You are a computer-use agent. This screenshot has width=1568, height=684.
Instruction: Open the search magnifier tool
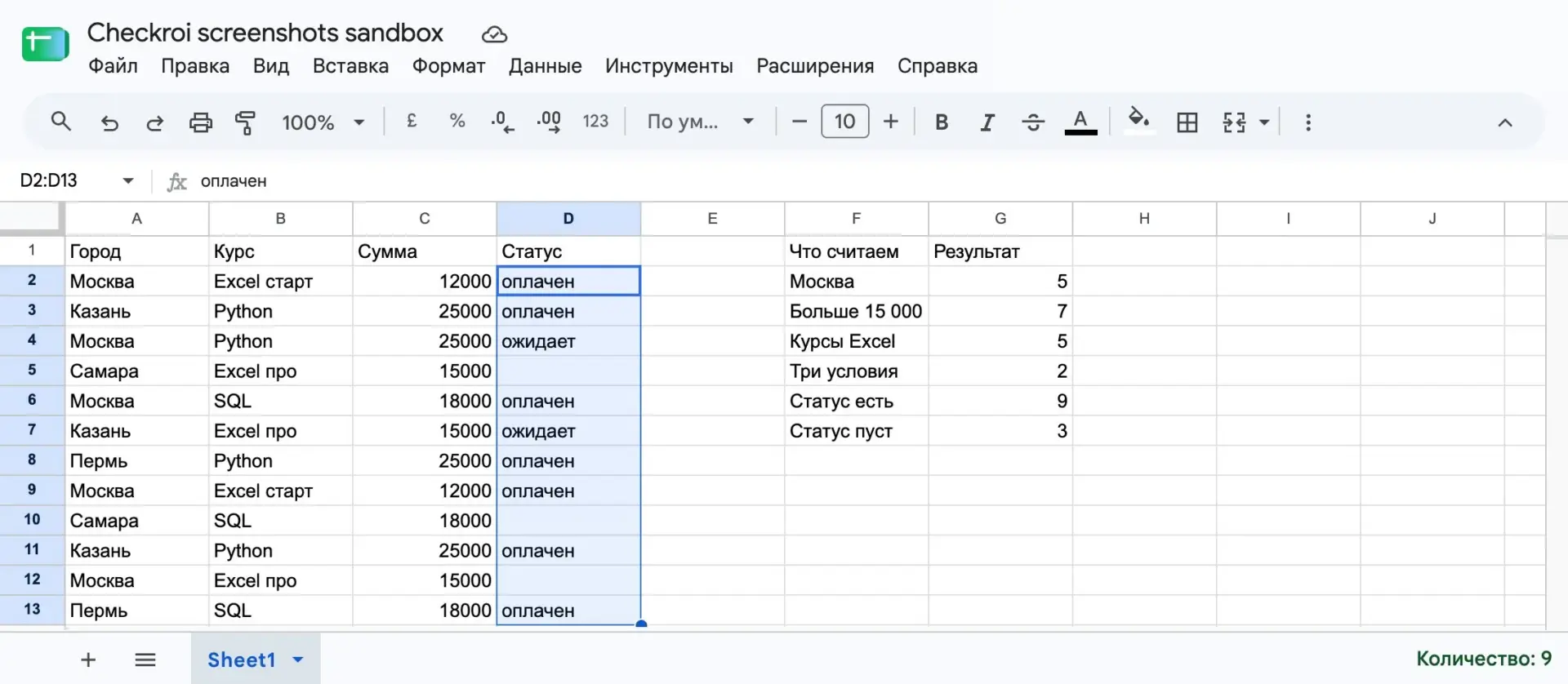pos(61,122)
